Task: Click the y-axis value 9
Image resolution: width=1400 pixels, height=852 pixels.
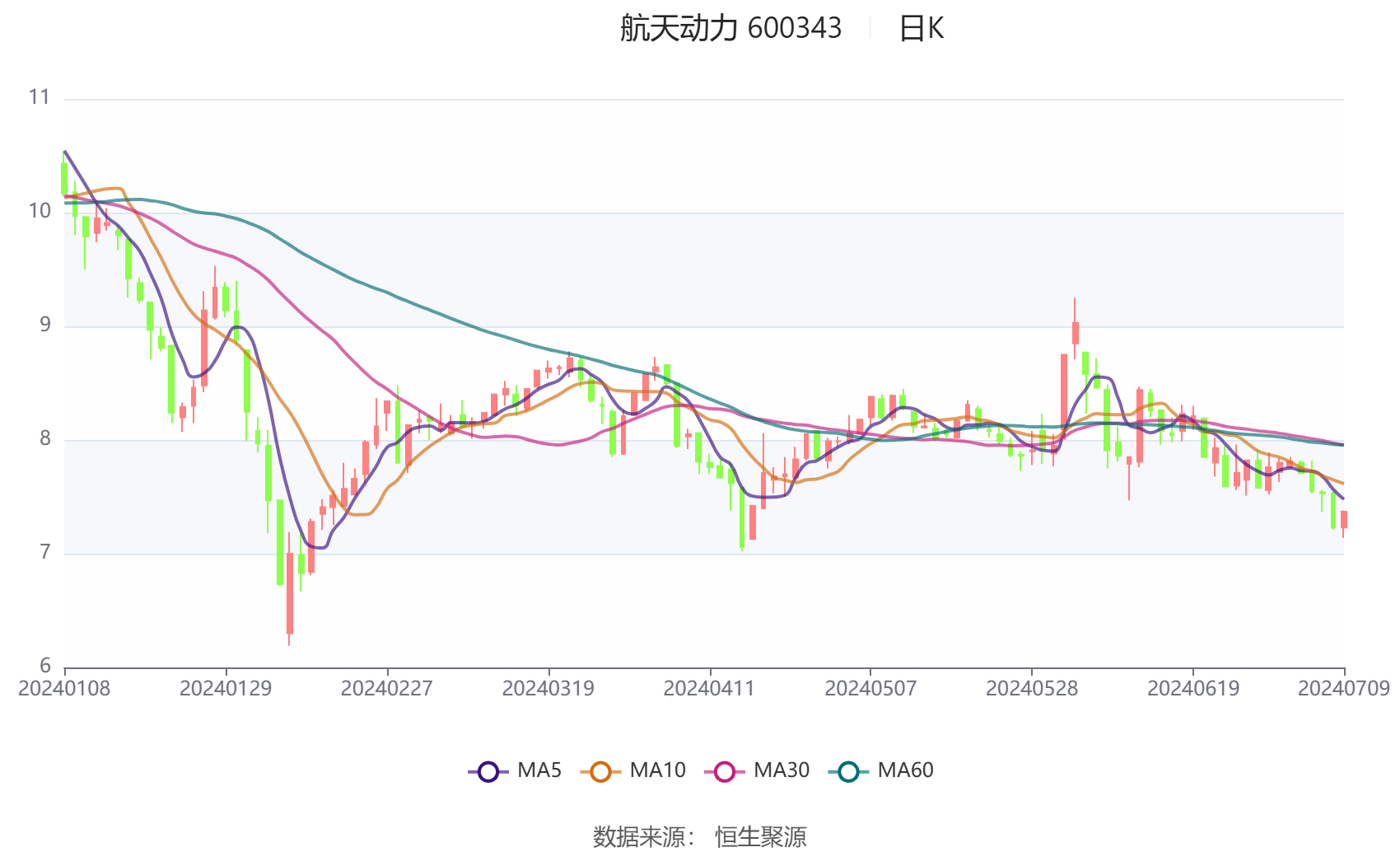Action: tap(45, 325)
